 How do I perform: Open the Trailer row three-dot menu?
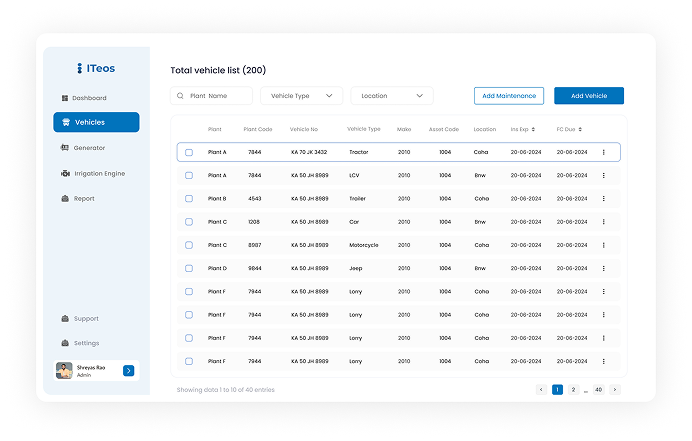tap(603, 199)
